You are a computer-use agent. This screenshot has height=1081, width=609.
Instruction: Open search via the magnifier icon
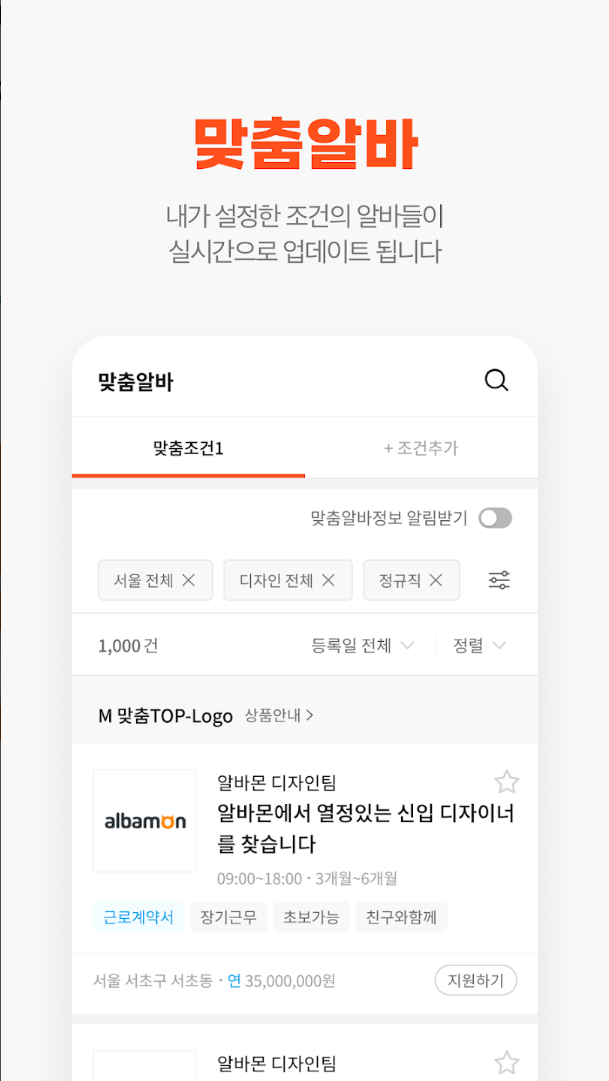point(495,380)
